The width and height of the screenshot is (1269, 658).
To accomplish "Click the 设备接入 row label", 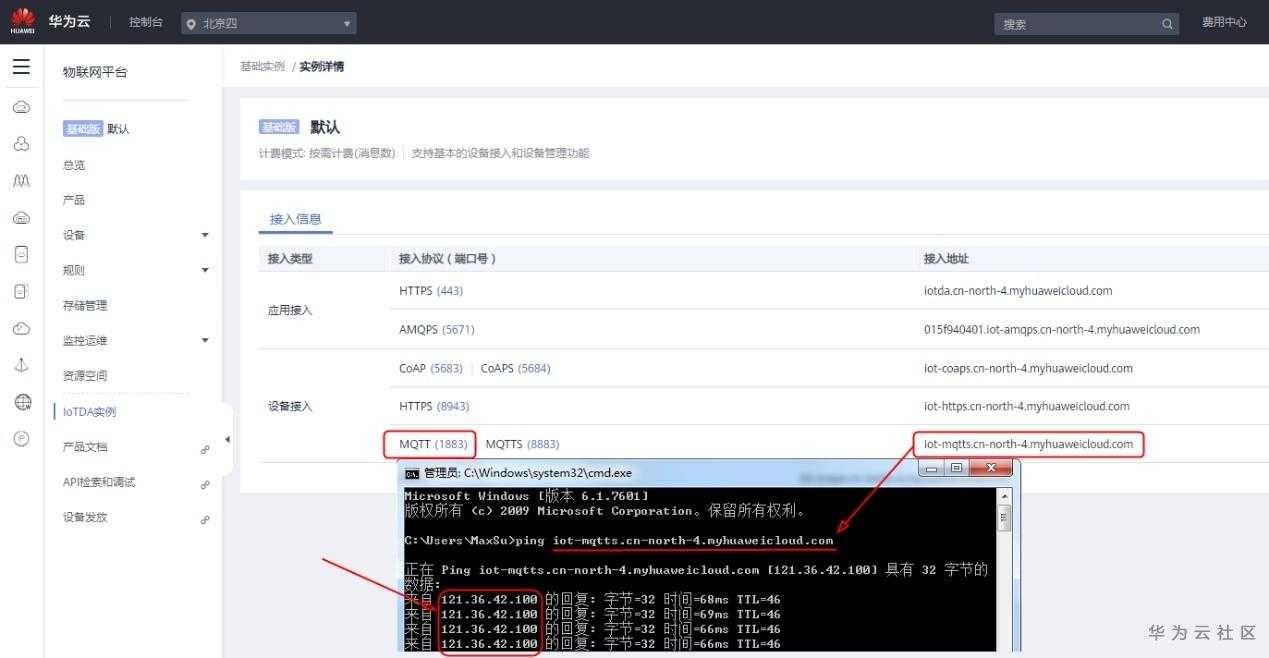I will (290, 406).
